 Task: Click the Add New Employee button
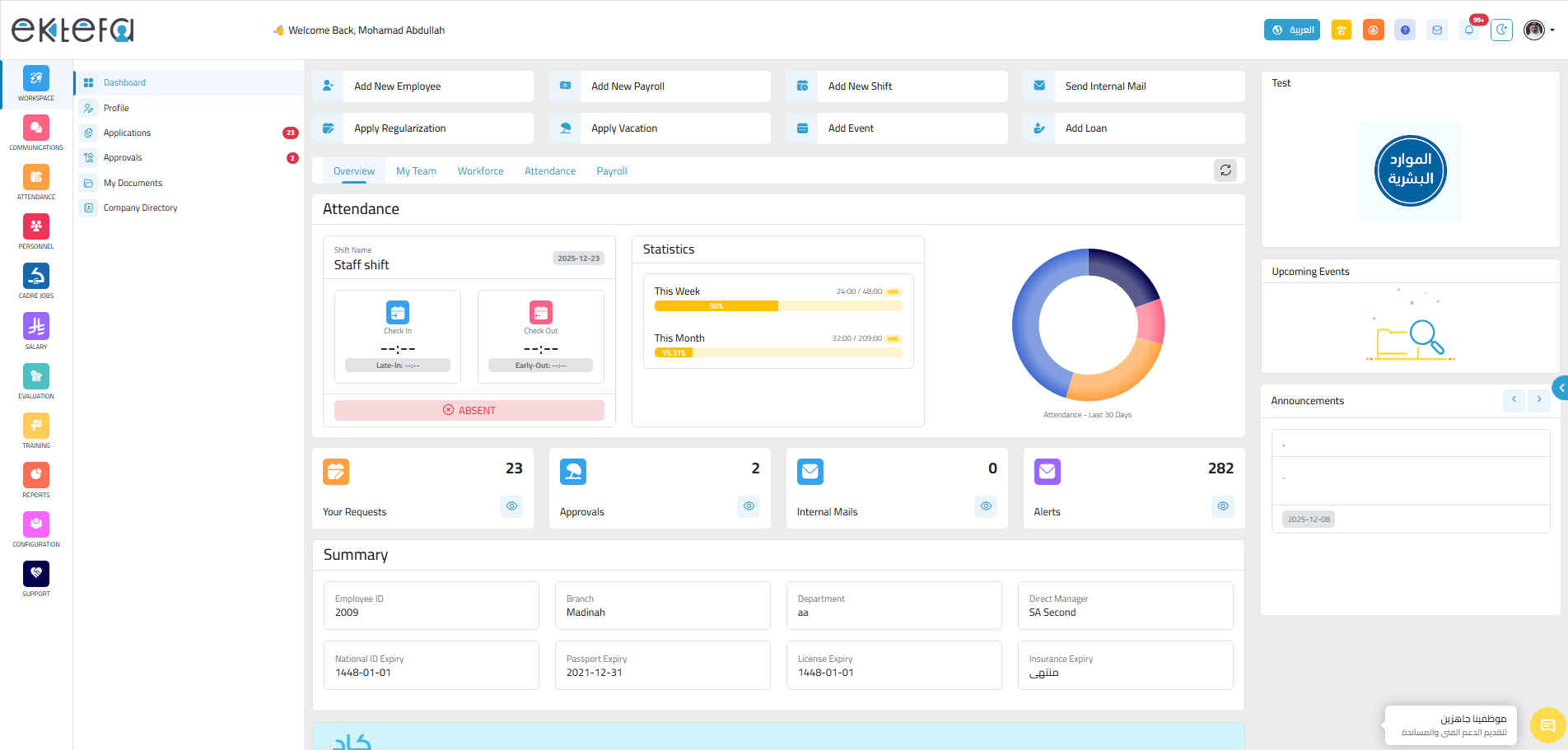[422, 86]
